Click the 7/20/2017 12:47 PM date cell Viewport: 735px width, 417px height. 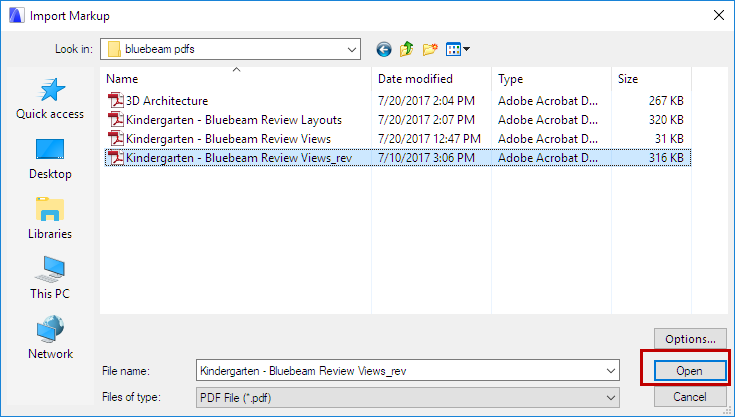click(x=429, y=139)
